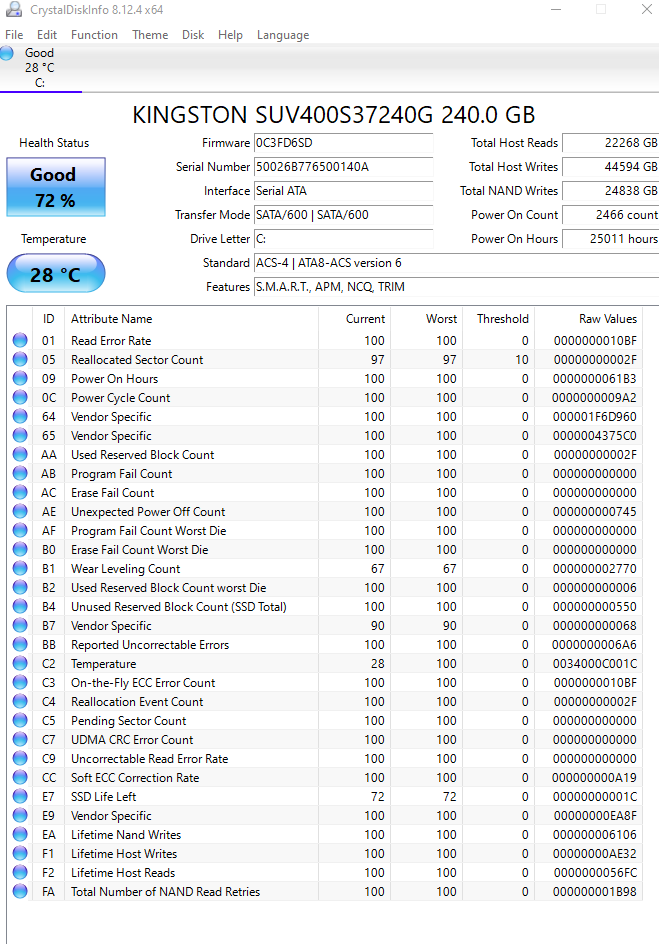Click the KINGSTON SUV400S37240G 240.0 GB drive title
The image size is (659, 944).
[333, 115]
